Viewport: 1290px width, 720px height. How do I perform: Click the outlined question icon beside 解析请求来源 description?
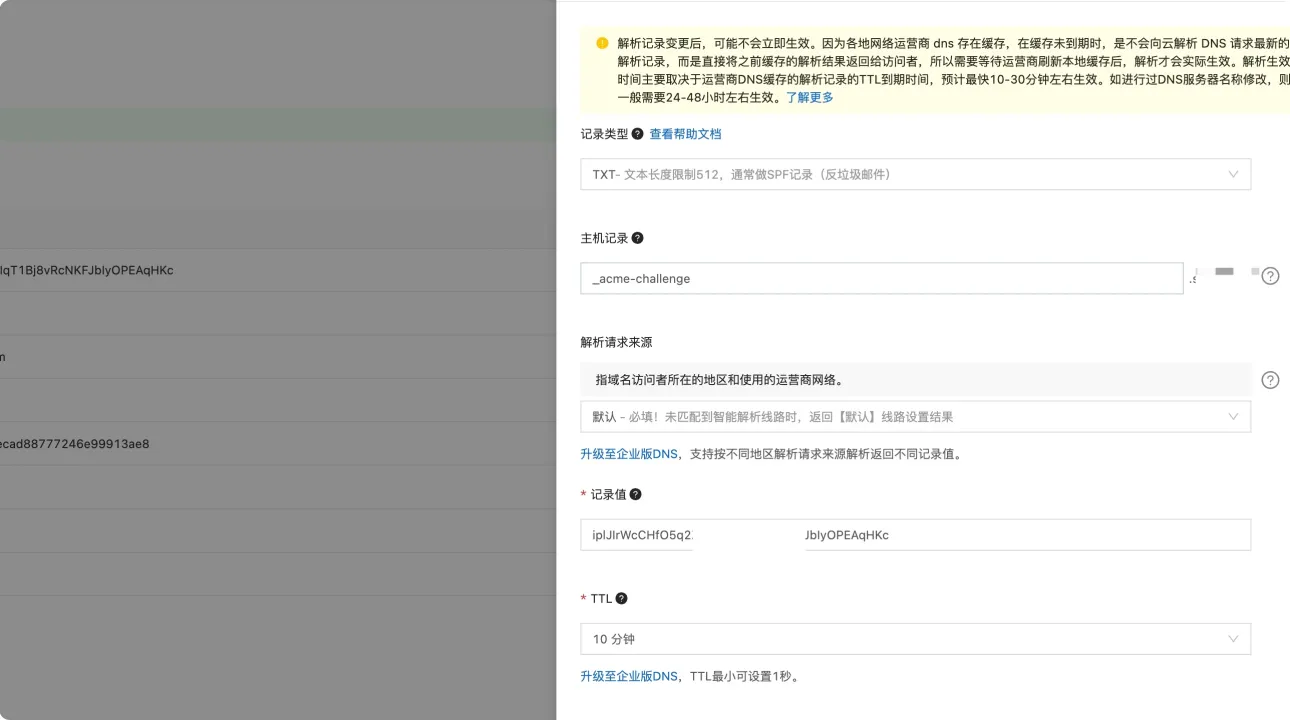coord(1270,380)
